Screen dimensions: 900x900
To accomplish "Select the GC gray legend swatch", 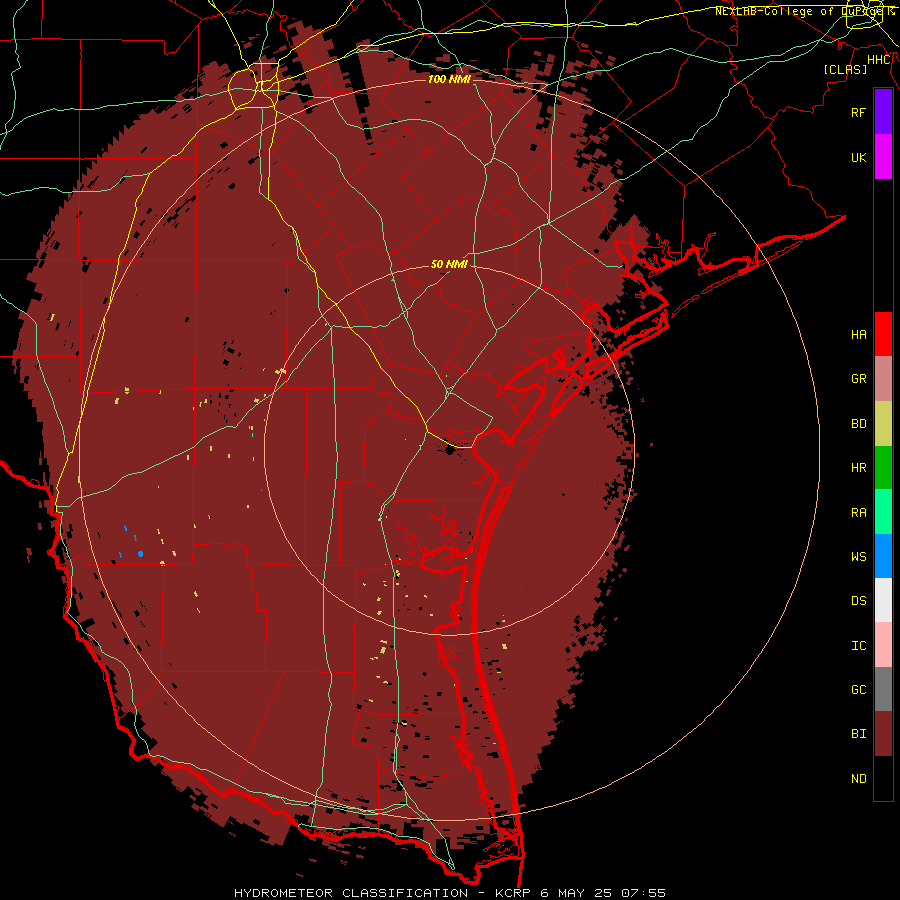I will click(883, 689).
